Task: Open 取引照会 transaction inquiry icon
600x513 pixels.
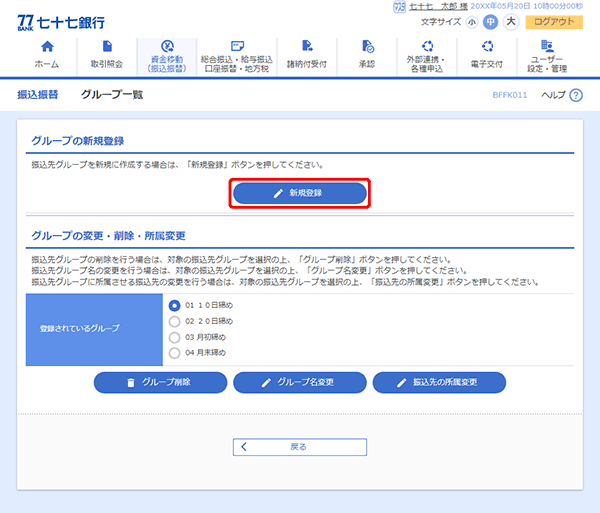Action: [x=107, y=47]
